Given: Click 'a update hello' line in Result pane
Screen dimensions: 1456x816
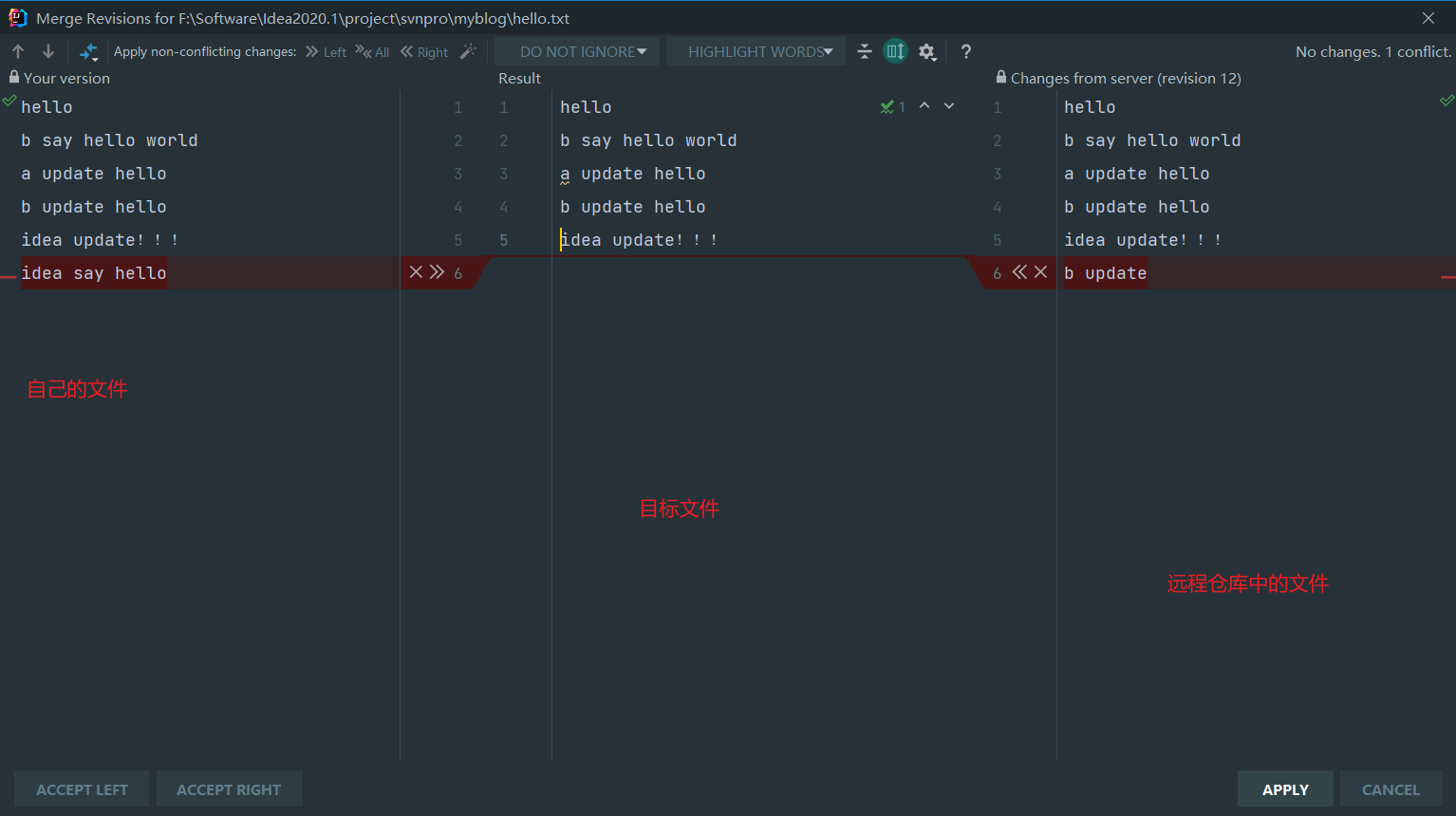Looking at the screenshot, I should click(633, 174).
